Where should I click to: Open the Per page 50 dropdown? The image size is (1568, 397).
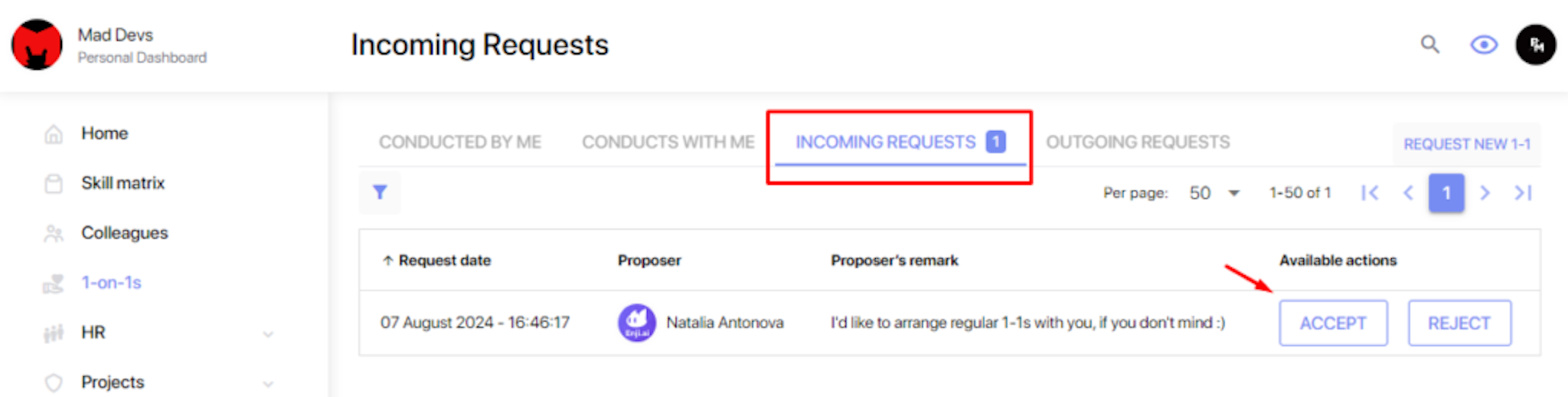pos(1214,193)
